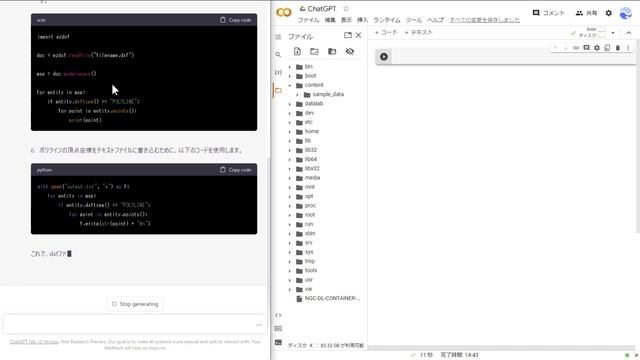
Task: Expand the boot folder
Action: [290, 76]
